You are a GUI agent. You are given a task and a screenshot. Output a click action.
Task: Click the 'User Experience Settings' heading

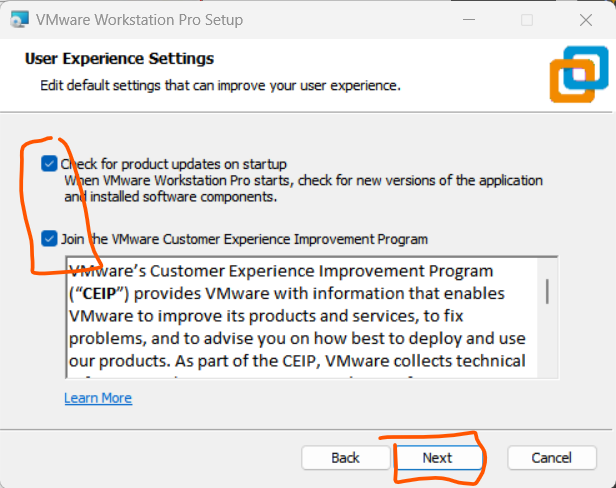119,59
